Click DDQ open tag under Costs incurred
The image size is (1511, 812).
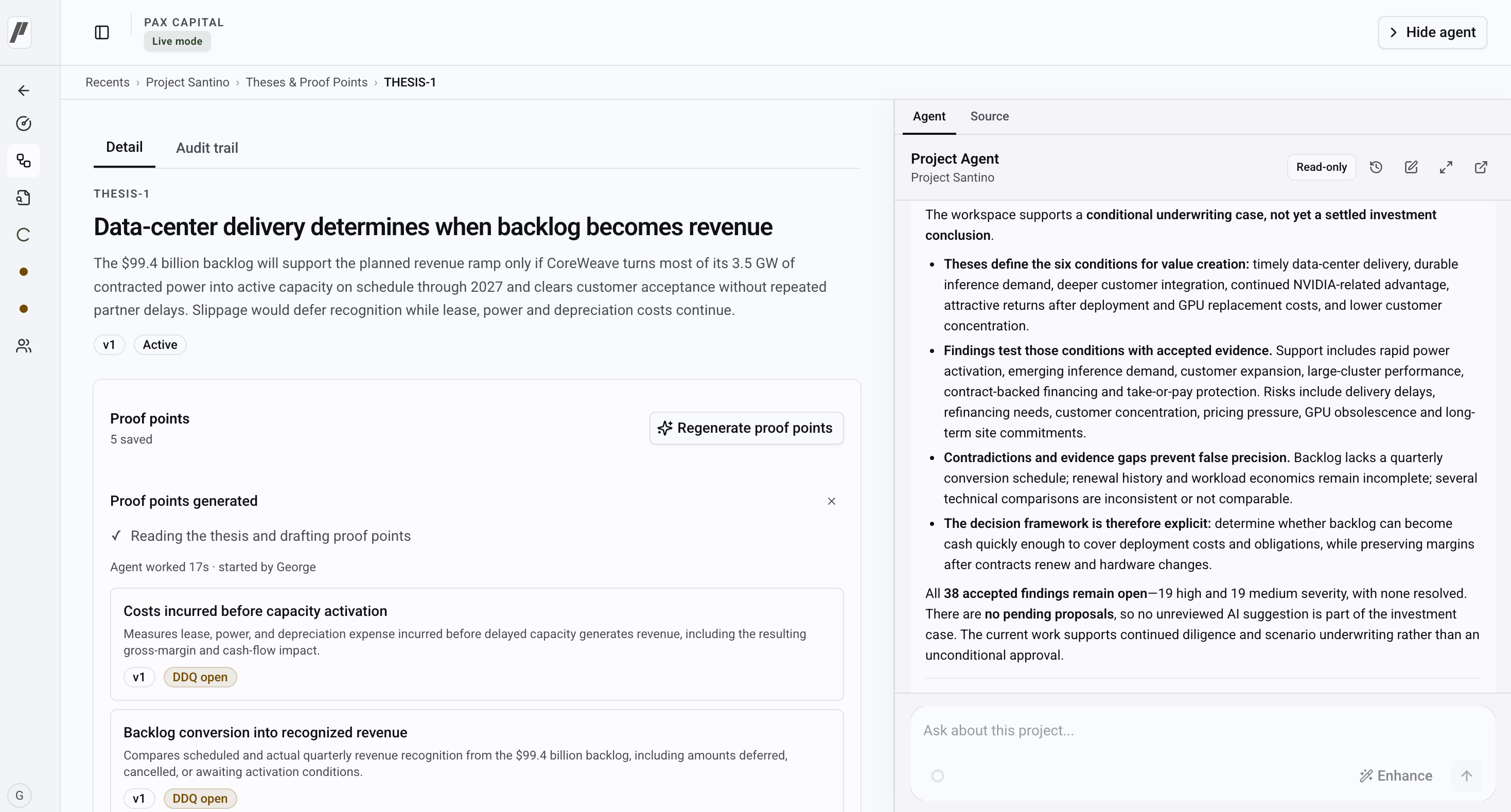click(200, 677)
